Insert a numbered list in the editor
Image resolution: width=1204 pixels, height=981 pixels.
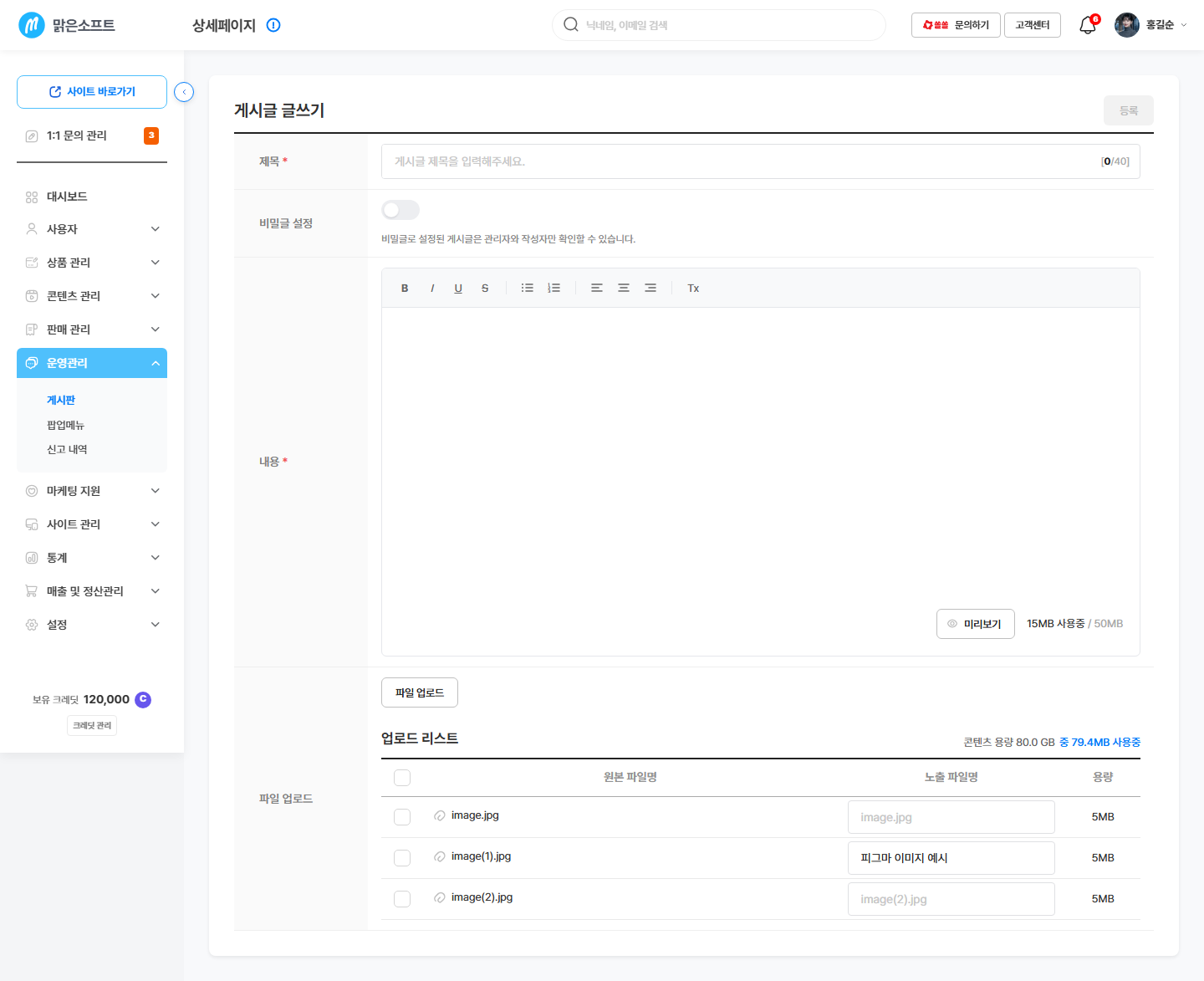(554, 288)
